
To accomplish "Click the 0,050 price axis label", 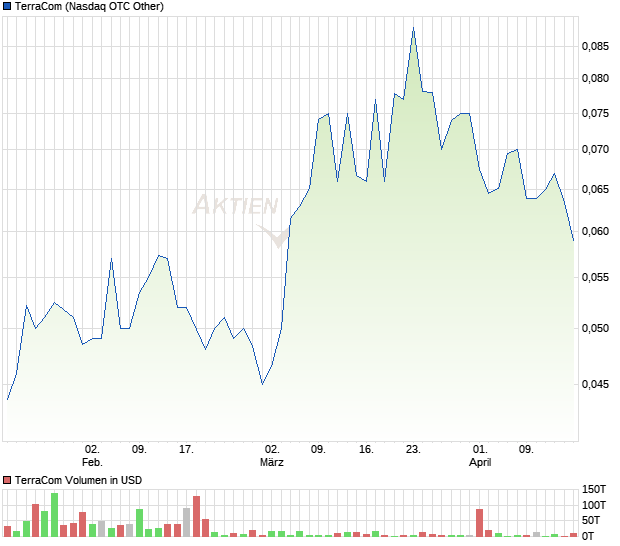I will pyautogui.click(x=595, y=328).
